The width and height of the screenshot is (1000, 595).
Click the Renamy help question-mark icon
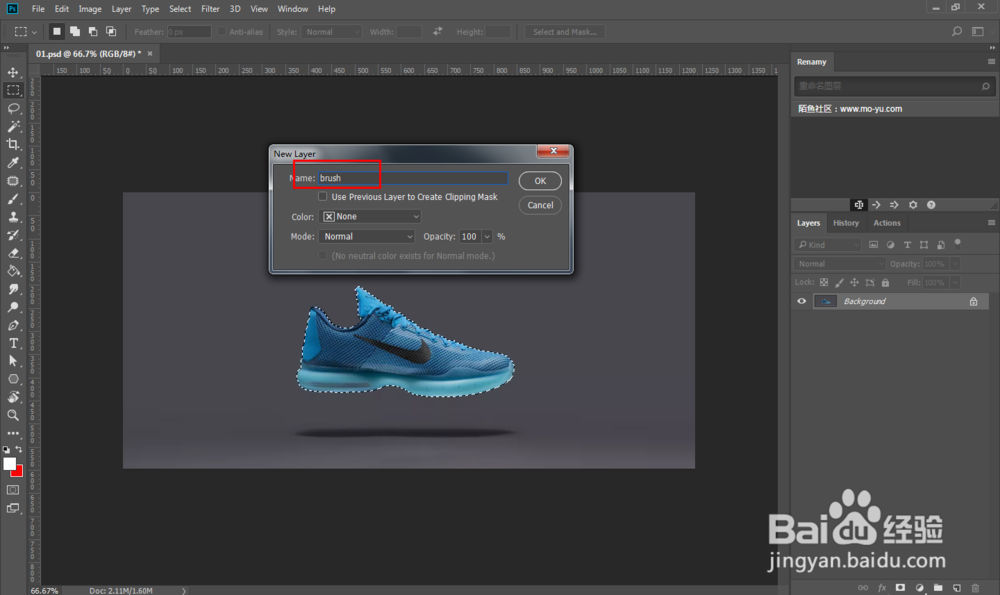pyautogui.click(x=931, y=205)
